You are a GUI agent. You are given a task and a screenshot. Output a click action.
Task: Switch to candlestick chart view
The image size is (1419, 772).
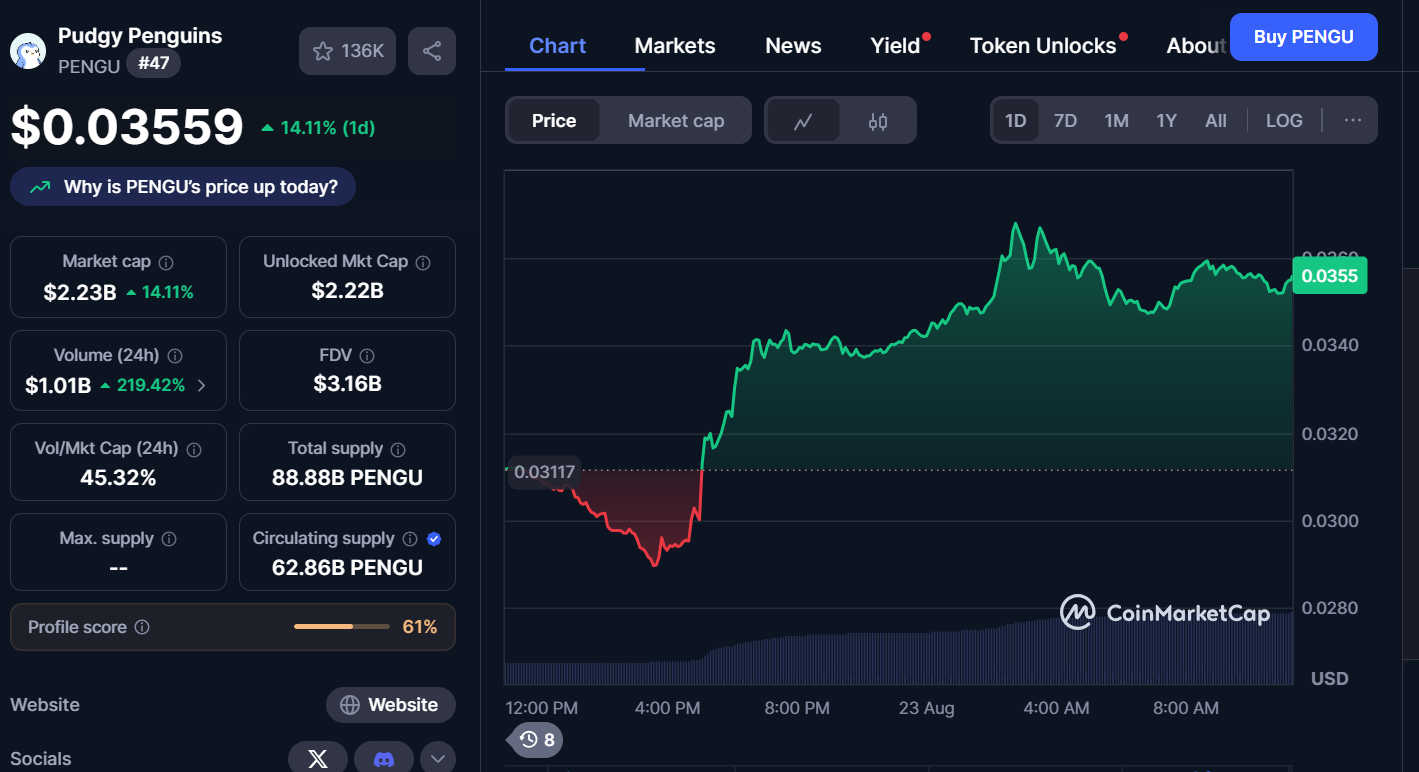878,121
